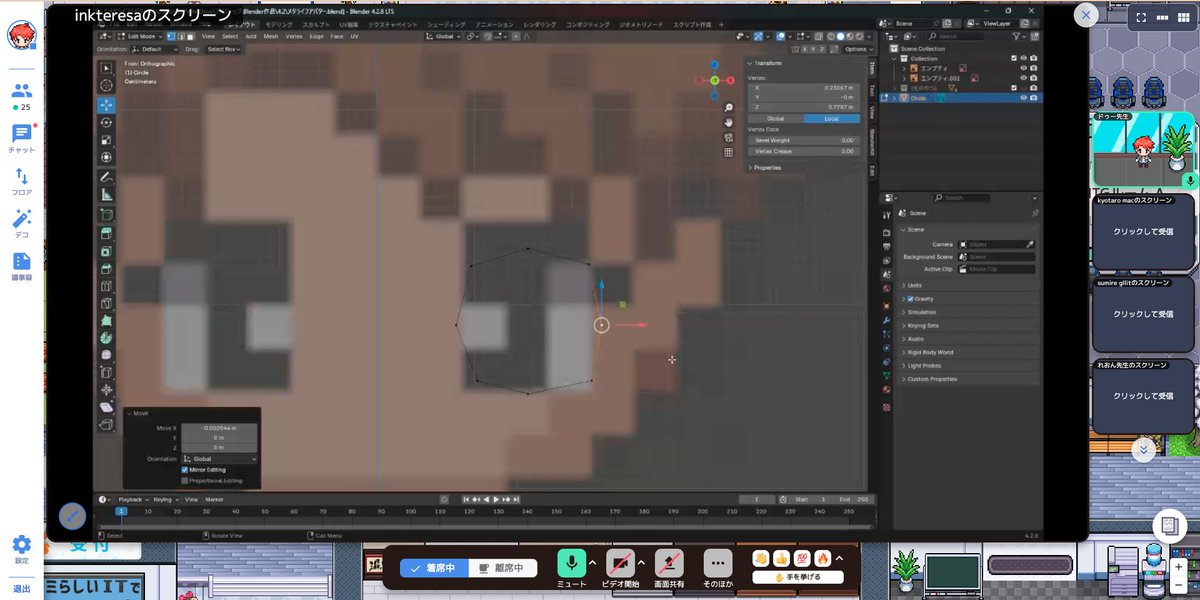Select the Spin tool icon

pyautogui.click(x=106, y=338)
